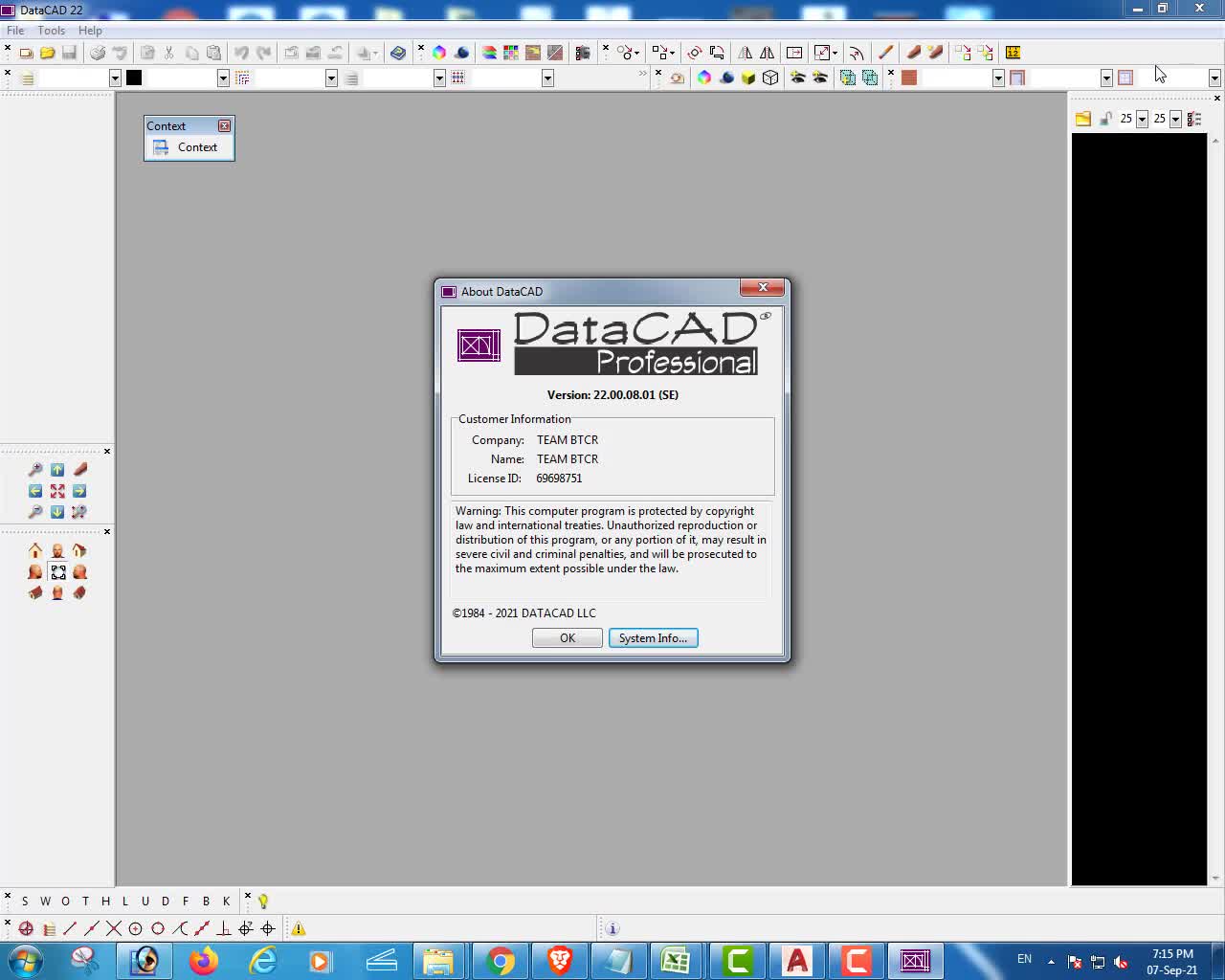Click the offset curve icon
1225x980 pixels.
click(857, 53)
